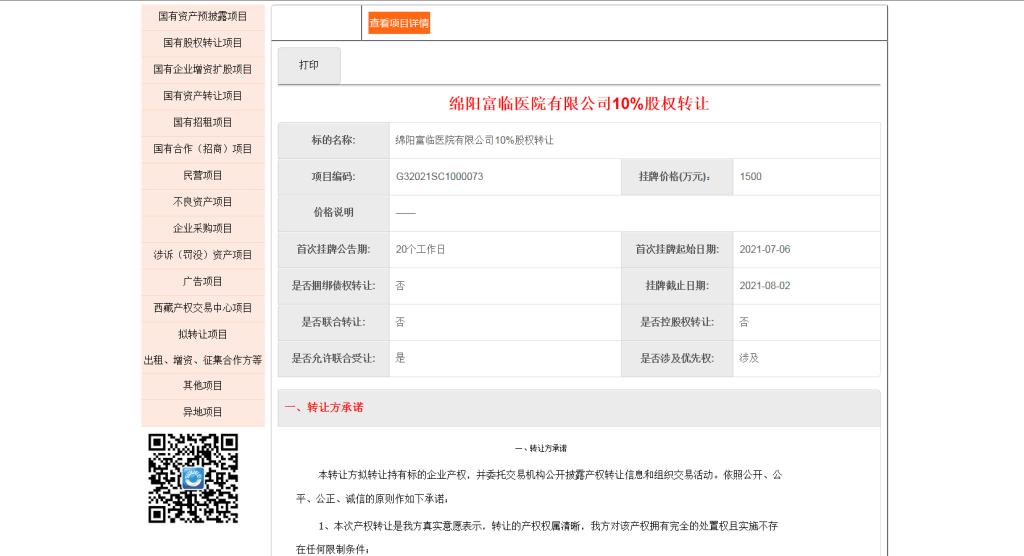Open 出租、增资、征集合作方等 item
The image size is (1024, 556).
tap(203, 360)
